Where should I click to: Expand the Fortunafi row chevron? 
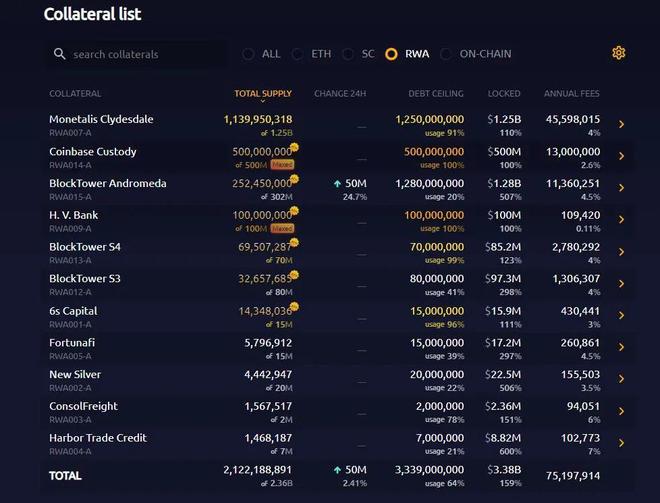(x=621, y=347)
